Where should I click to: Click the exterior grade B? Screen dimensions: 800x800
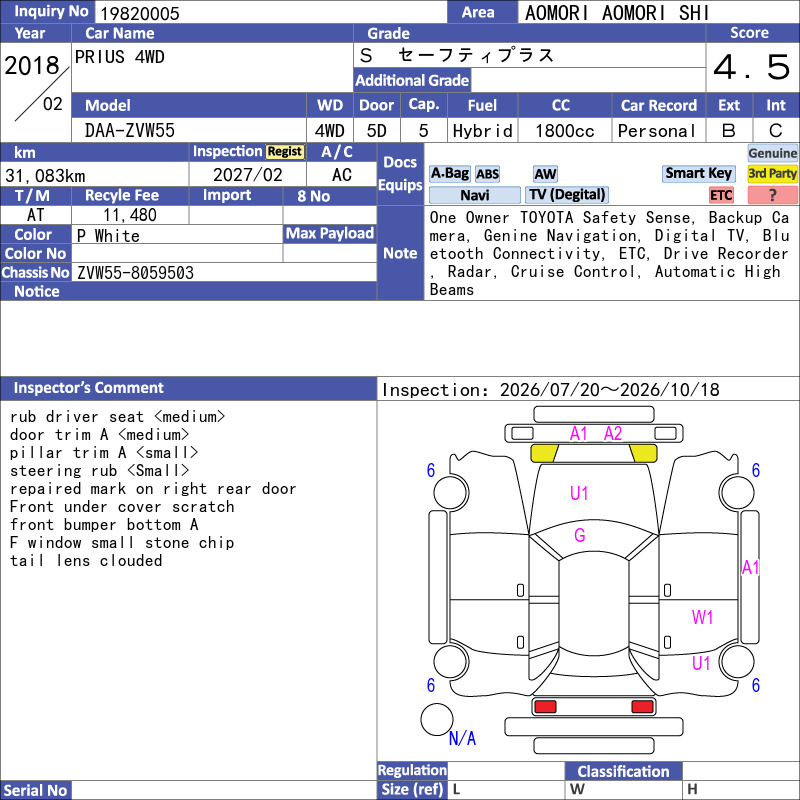729,131
